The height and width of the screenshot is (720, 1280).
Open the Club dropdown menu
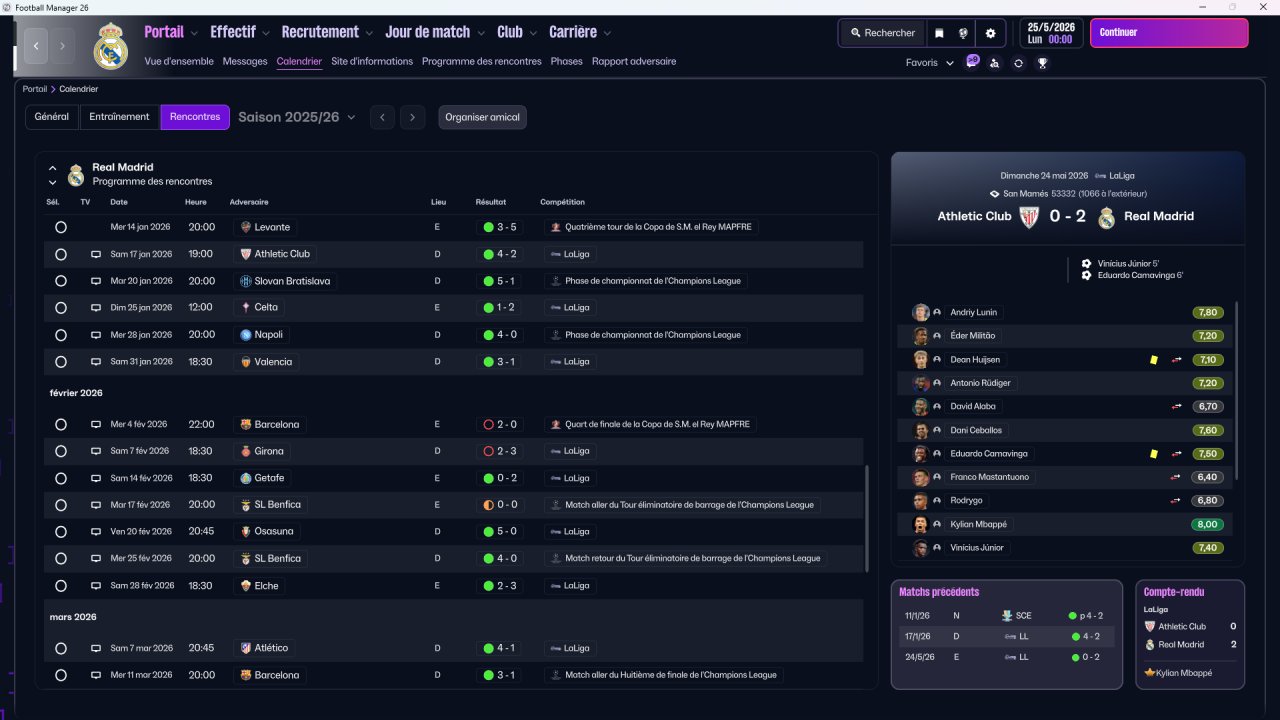[517, 32]
